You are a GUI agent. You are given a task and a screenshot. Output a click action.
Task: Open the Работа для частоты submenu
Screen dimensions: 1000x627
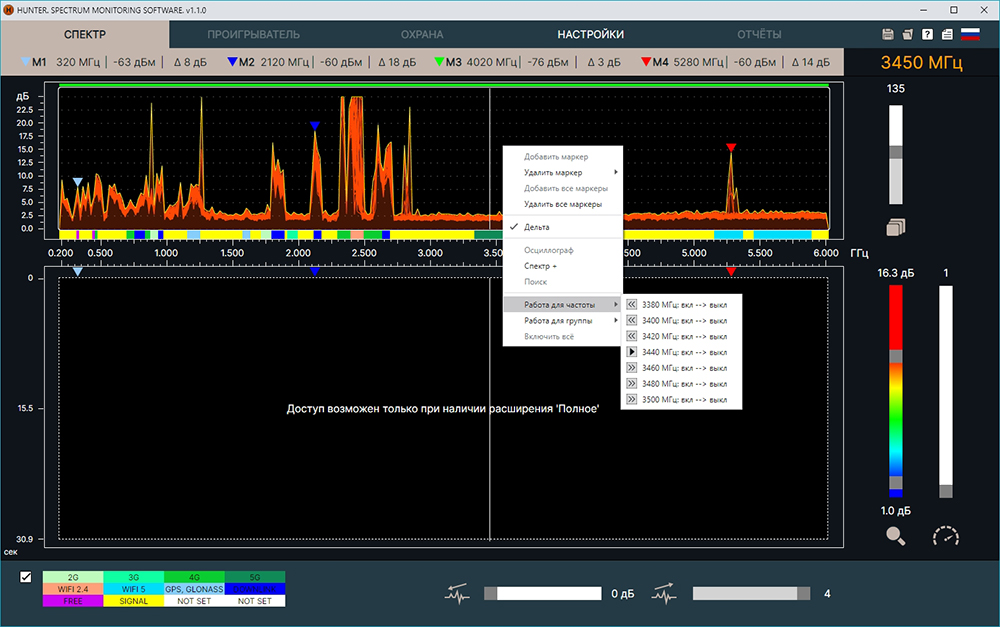[562, 304]
